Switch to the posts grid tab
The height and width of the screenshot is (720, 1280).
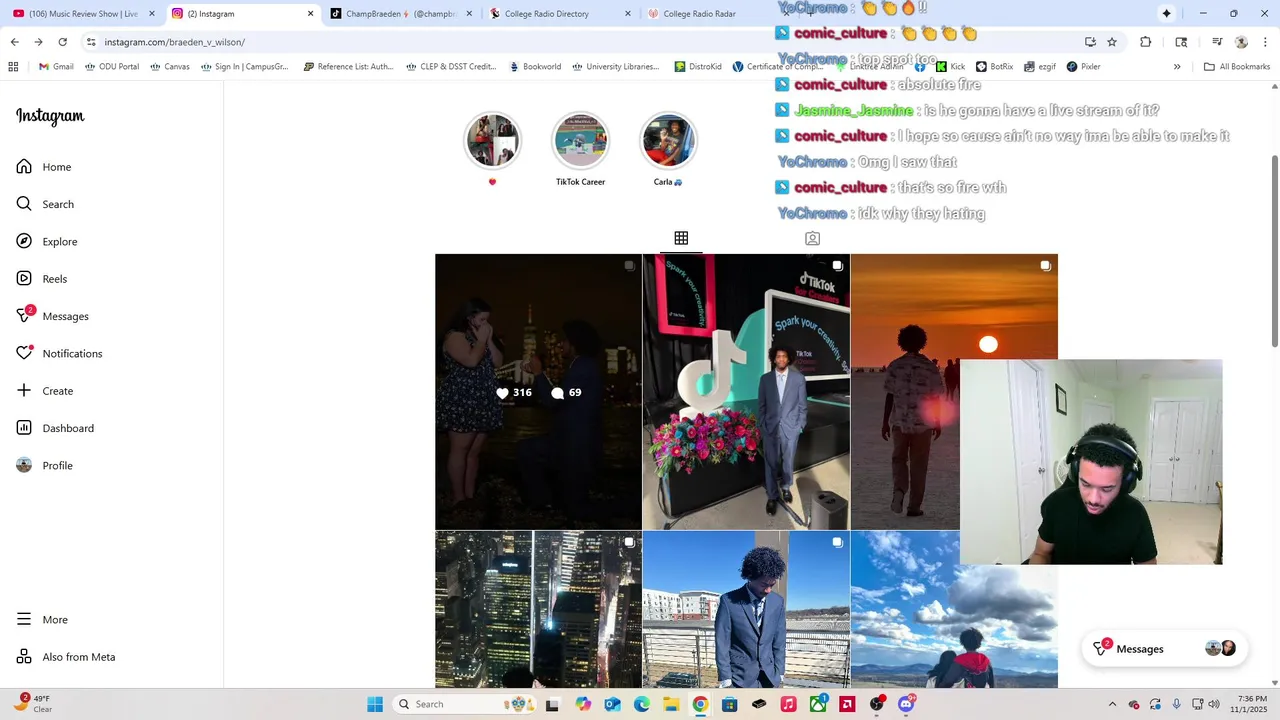click(681, 238)
